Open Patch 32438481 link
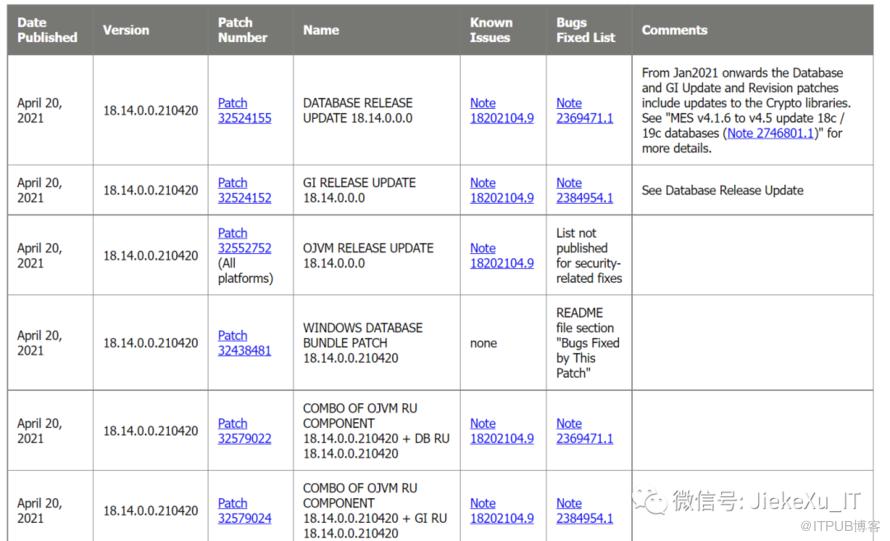This screenshot has height=541, width=890. (245, 343)
